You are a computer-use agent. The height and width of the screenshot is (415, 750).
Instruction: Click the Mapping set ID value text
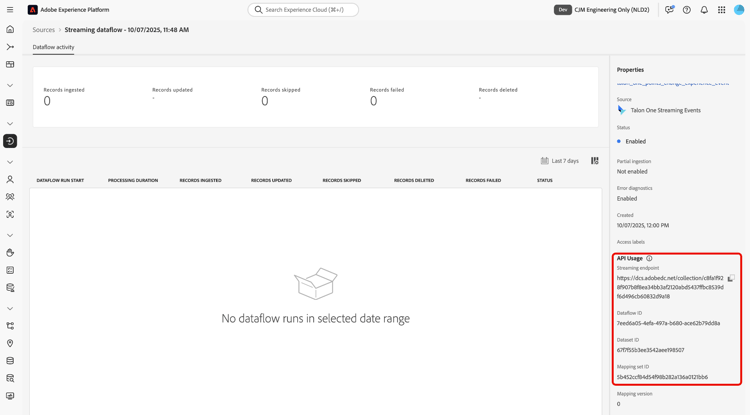tap(662, 377)
